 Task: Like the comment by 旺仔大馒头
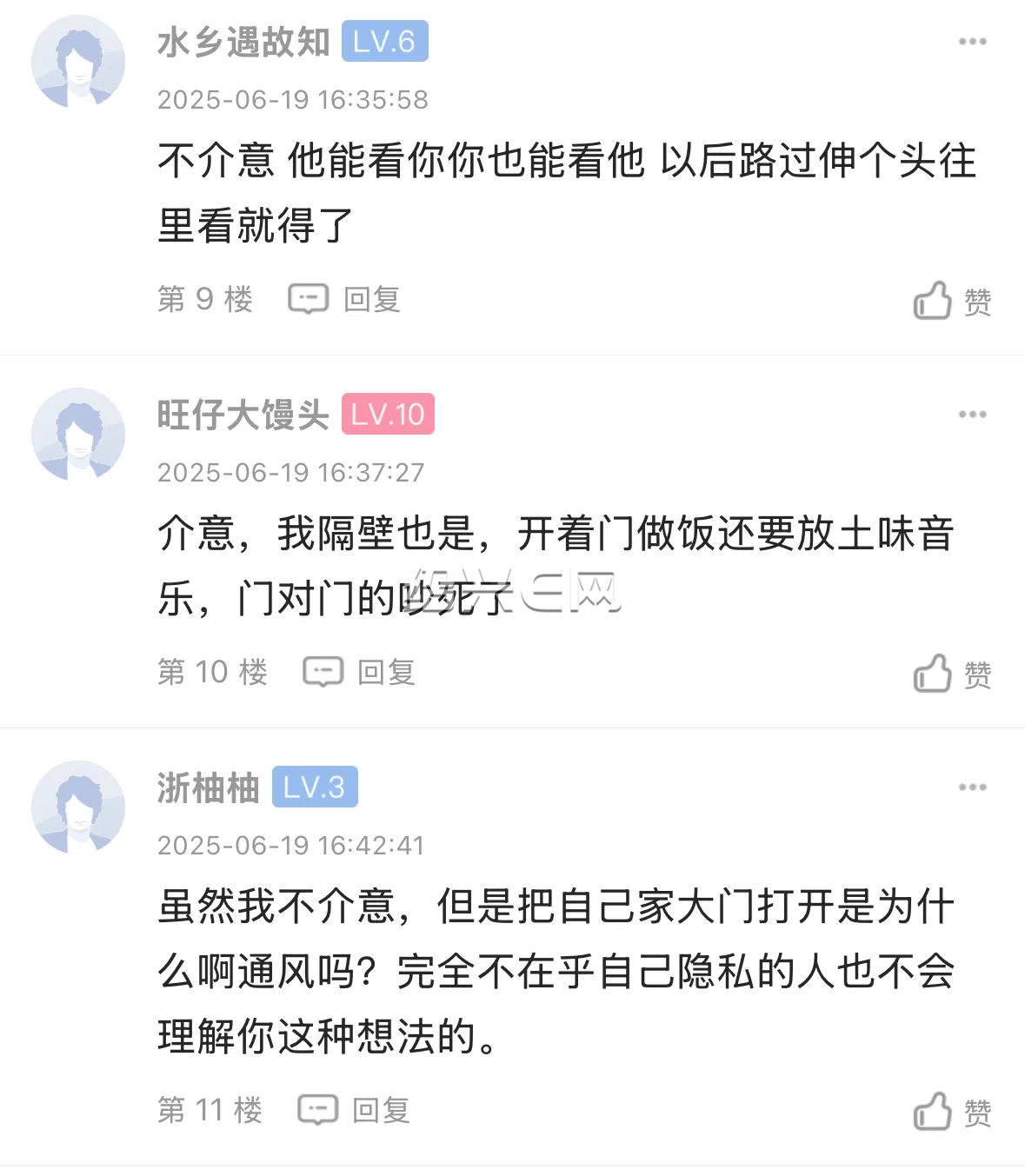coord(951,674)
